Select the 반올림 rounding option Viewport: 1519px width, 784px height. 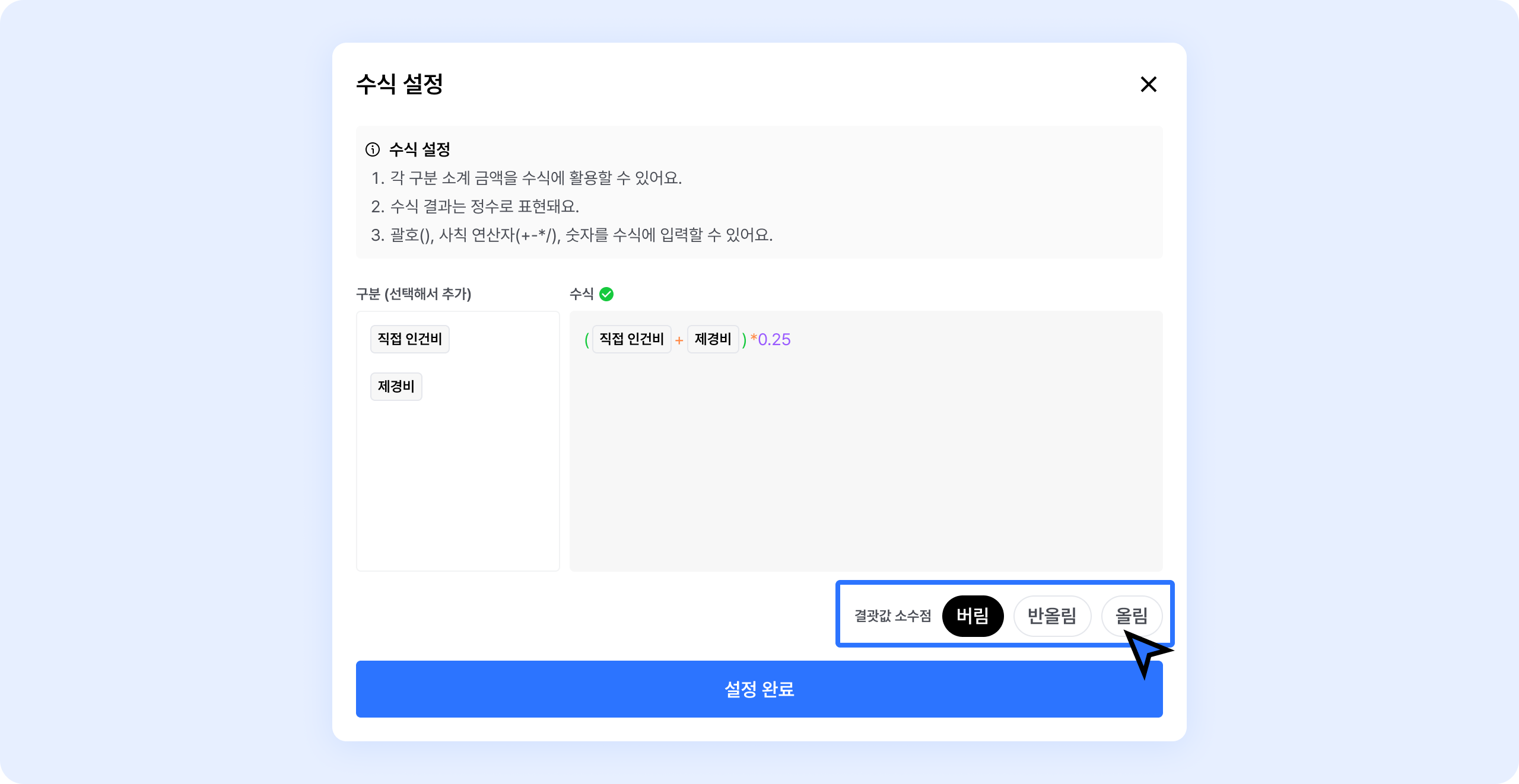click(x=1051, y=616)
